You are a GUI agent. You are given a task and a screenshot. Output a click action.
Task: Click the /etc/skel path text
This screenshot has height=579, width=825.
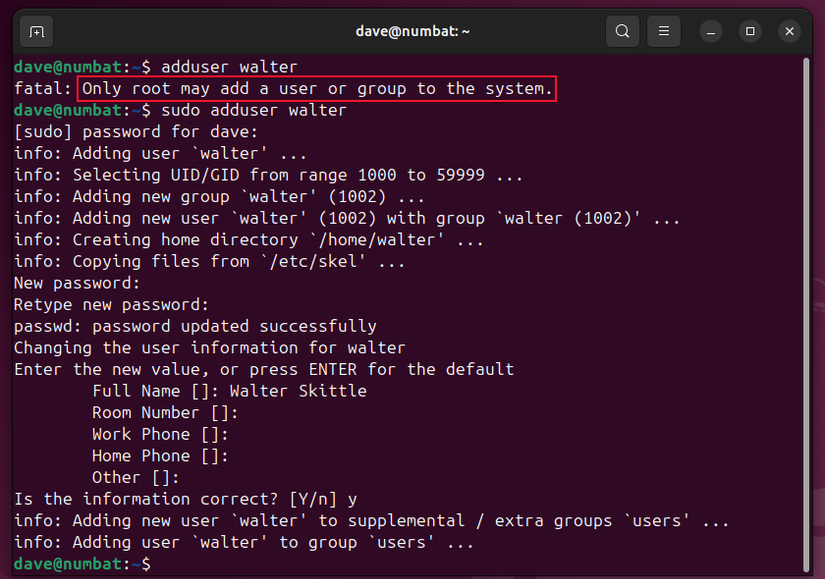pos(310,261)
